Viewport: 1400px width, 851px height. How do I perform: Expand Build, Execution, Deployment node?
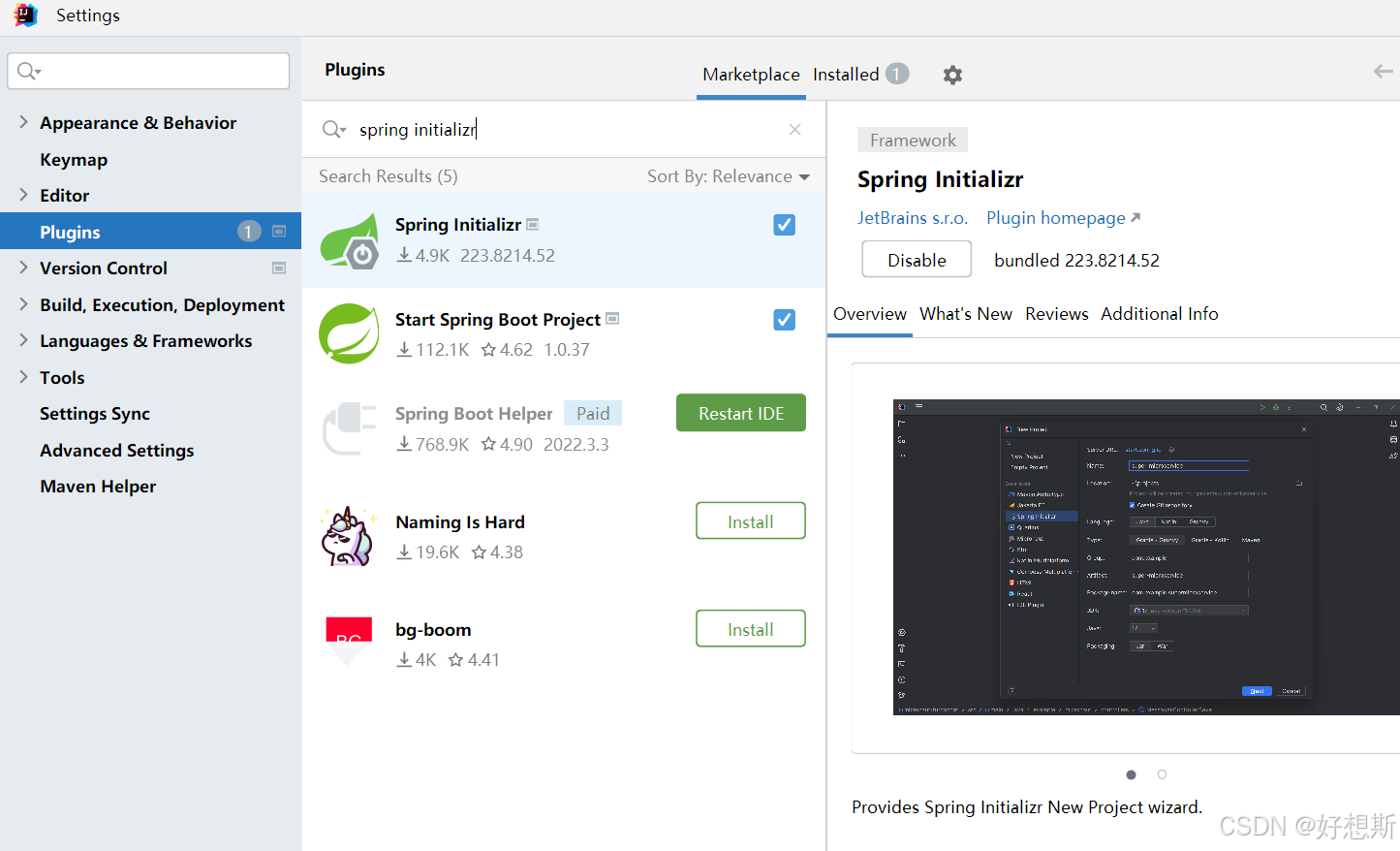(23, 304)
